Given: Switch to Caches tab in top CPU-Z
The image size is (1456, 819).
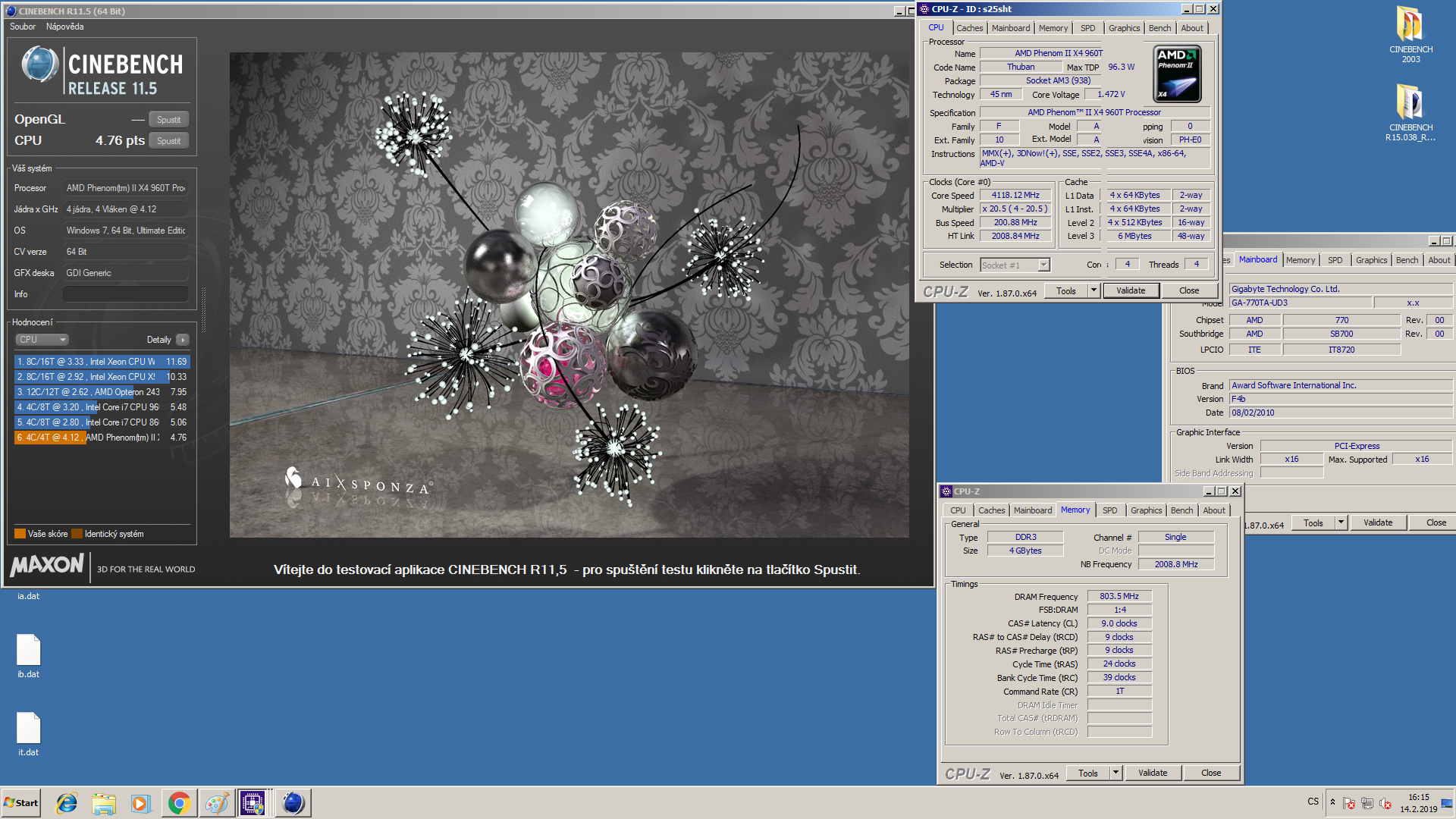Looking at the screenshot, I should [x=969, y=28].
